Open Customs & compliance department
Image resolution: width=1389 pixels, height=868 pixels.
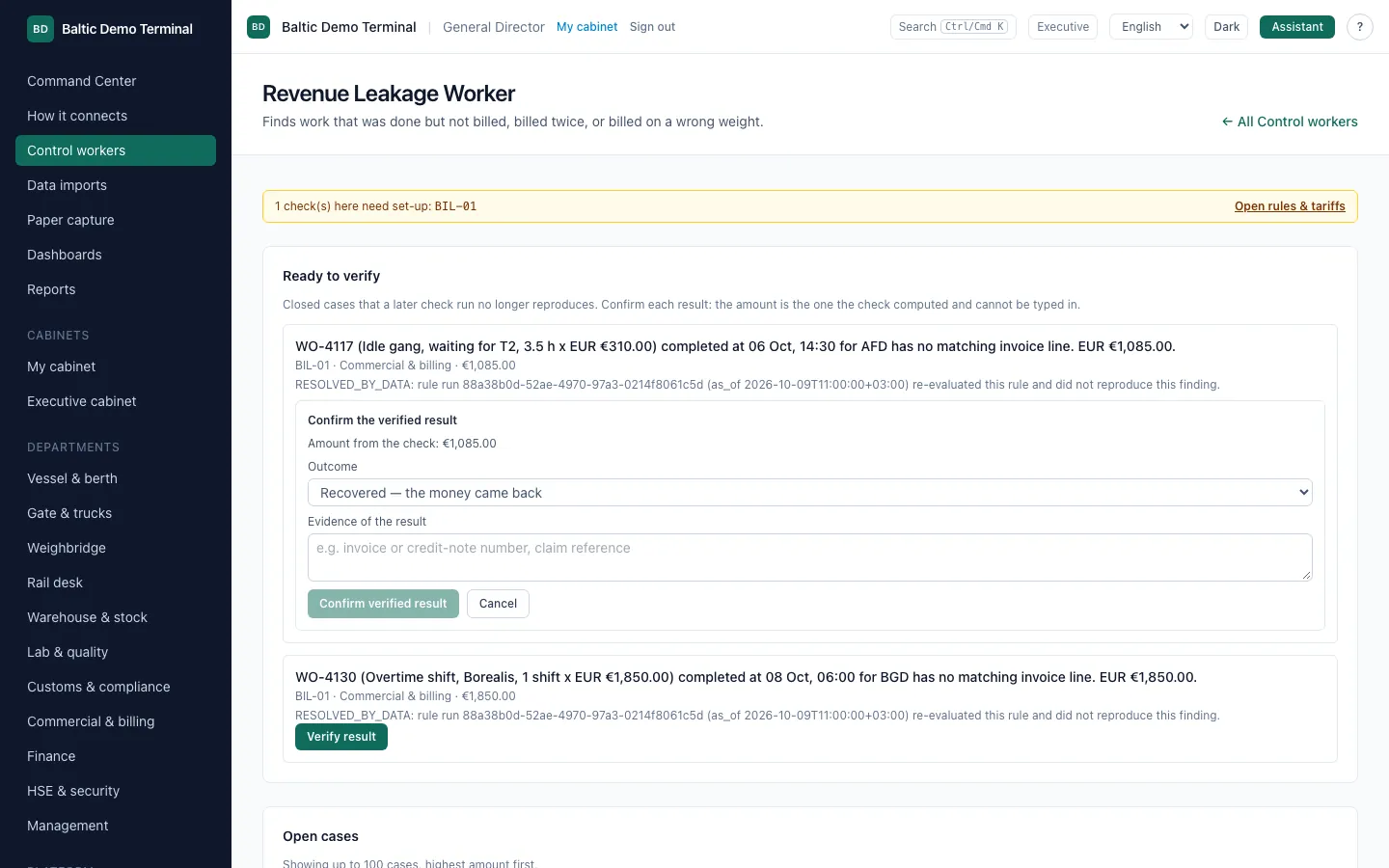point(116,687)
